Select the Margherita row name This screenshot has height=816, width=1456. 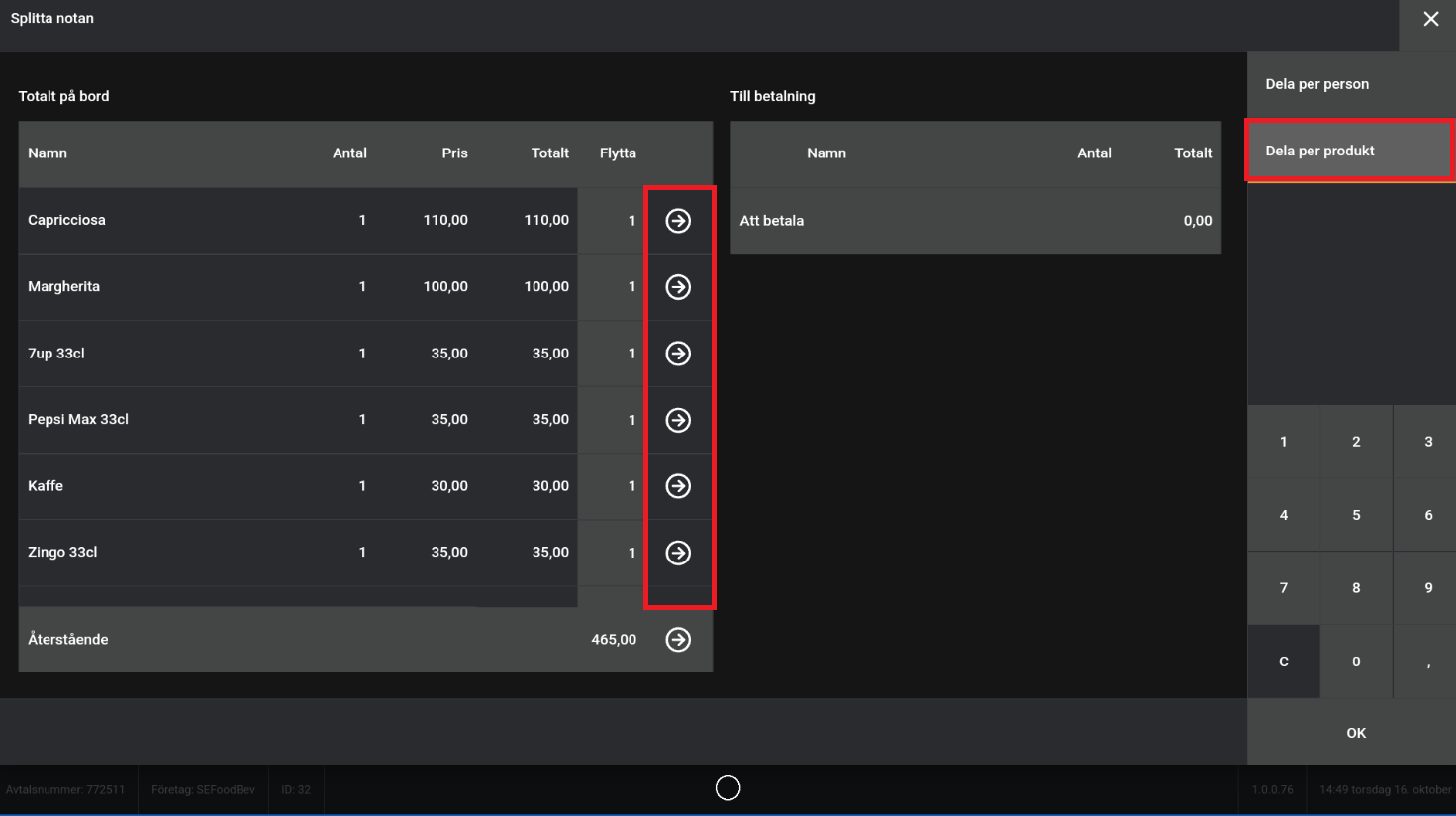coord(64,287)
